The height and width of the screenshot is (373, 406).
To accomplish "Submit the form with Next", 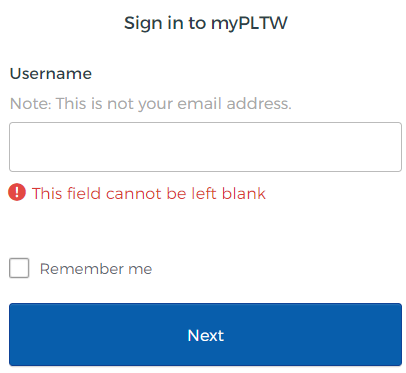I will click(x=205, y=335).
